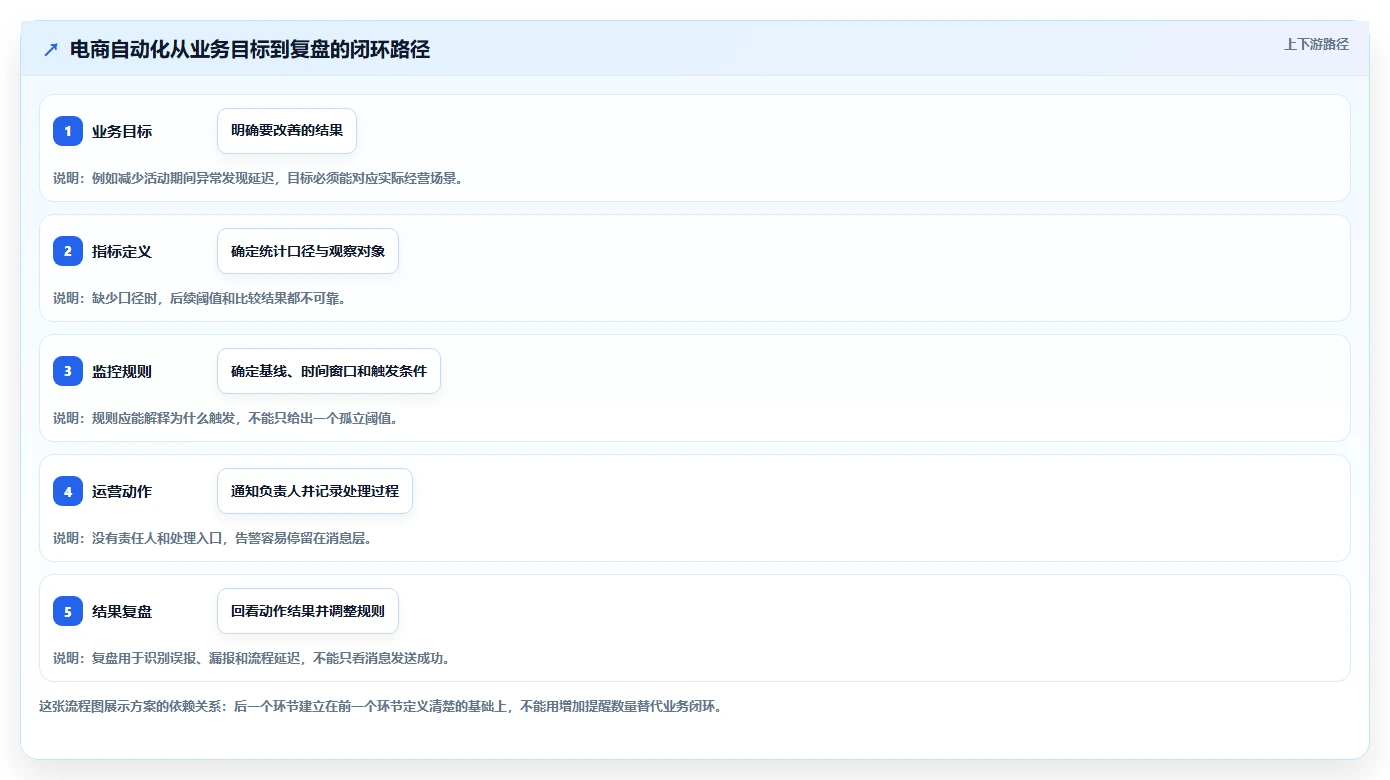Click the 通知负责人并记录处理过程 chip
1390x780 pixels.
(x=315, y=491)
